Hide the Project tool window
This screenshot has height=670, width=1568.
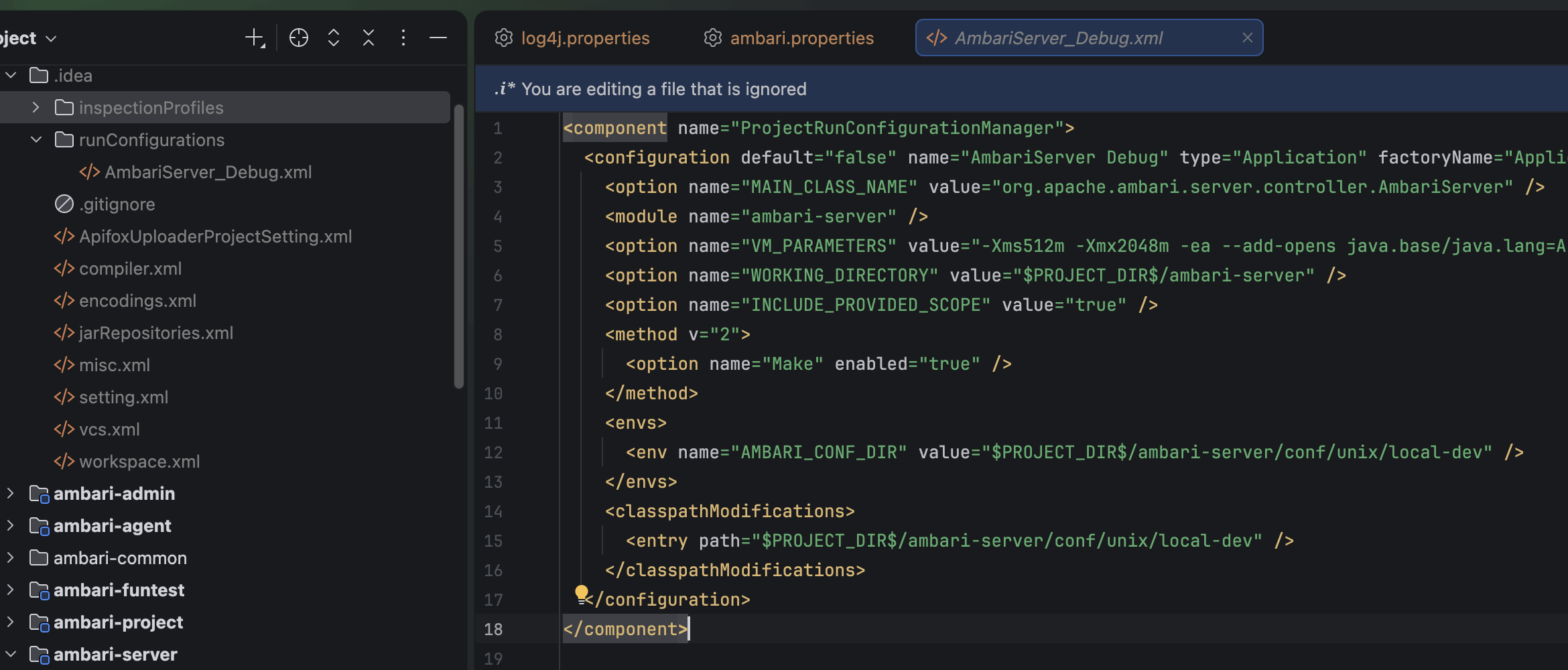tap(438, 38)
